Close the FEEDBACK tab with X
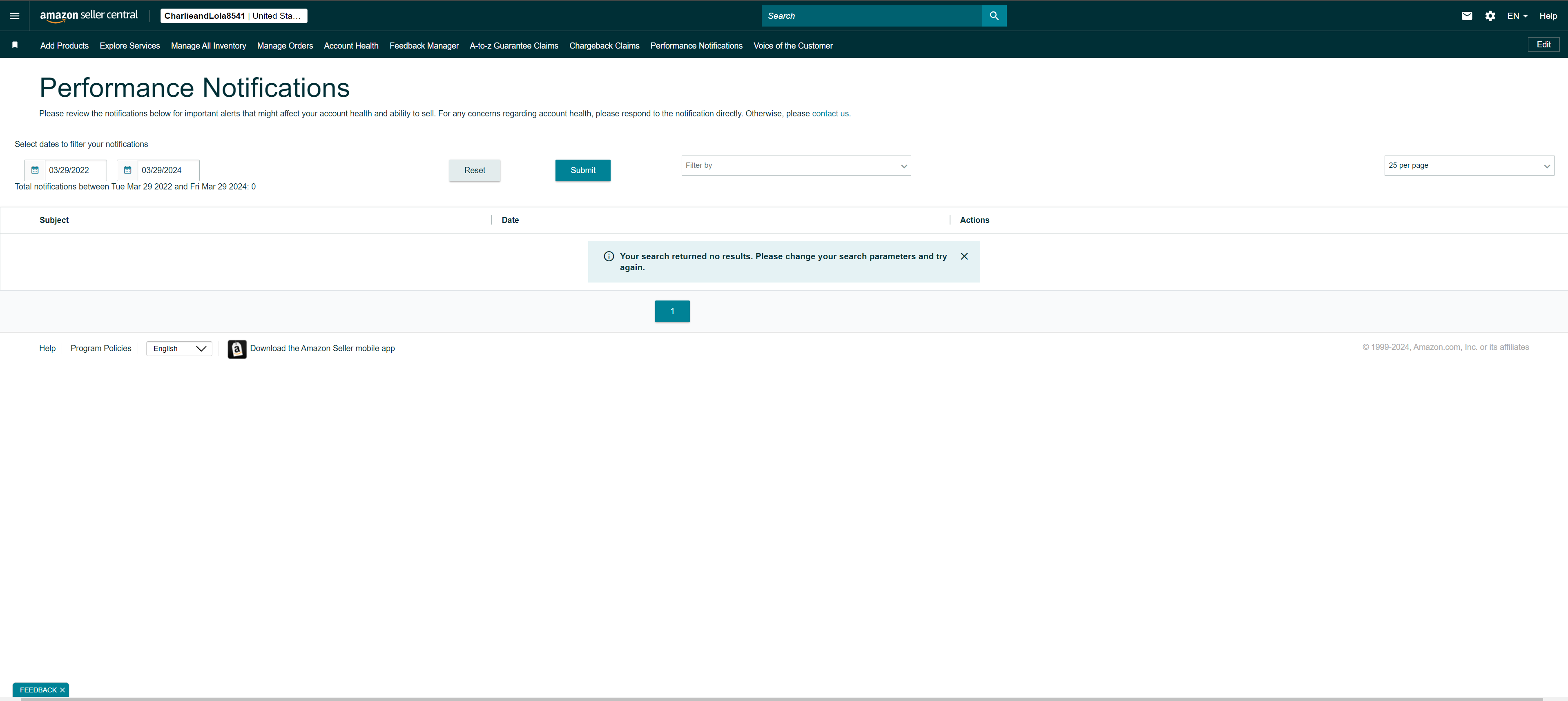The height and width of the screenshot is (701, 1568). (x=62, y=690)
